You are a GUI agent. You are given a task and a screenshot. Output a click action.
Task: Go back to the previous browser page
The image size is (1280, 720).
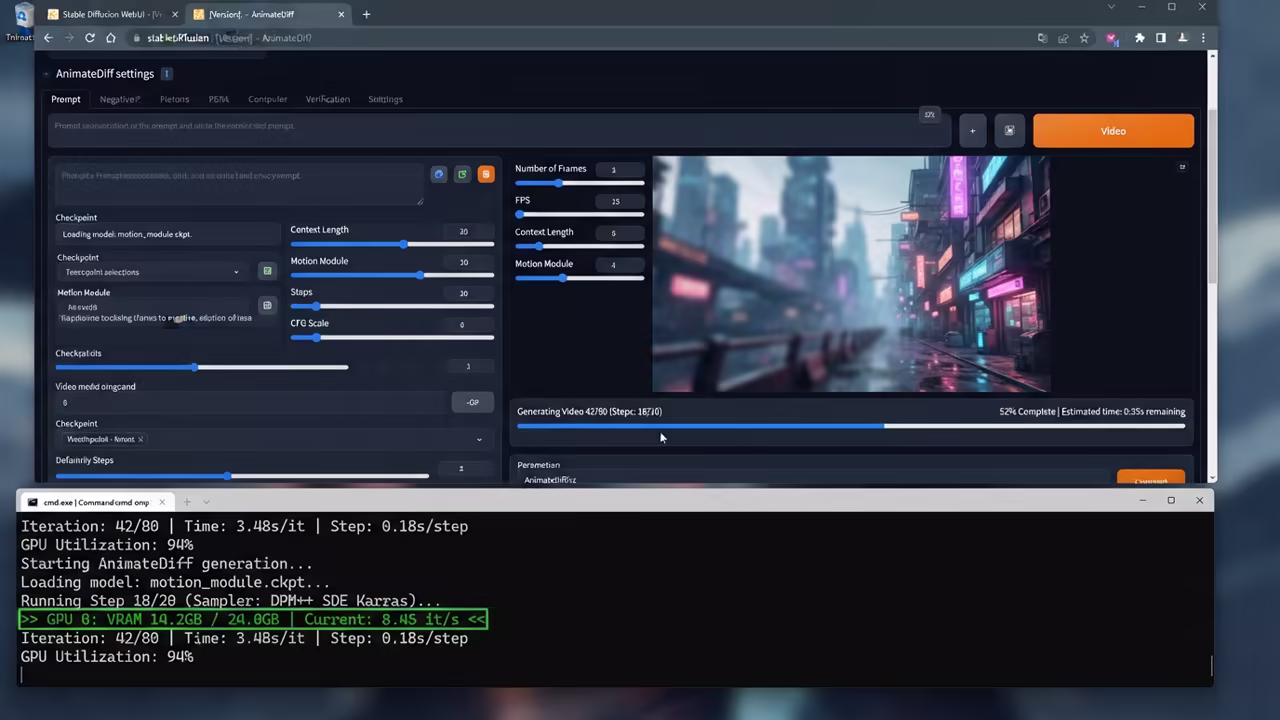coord(48,38)
